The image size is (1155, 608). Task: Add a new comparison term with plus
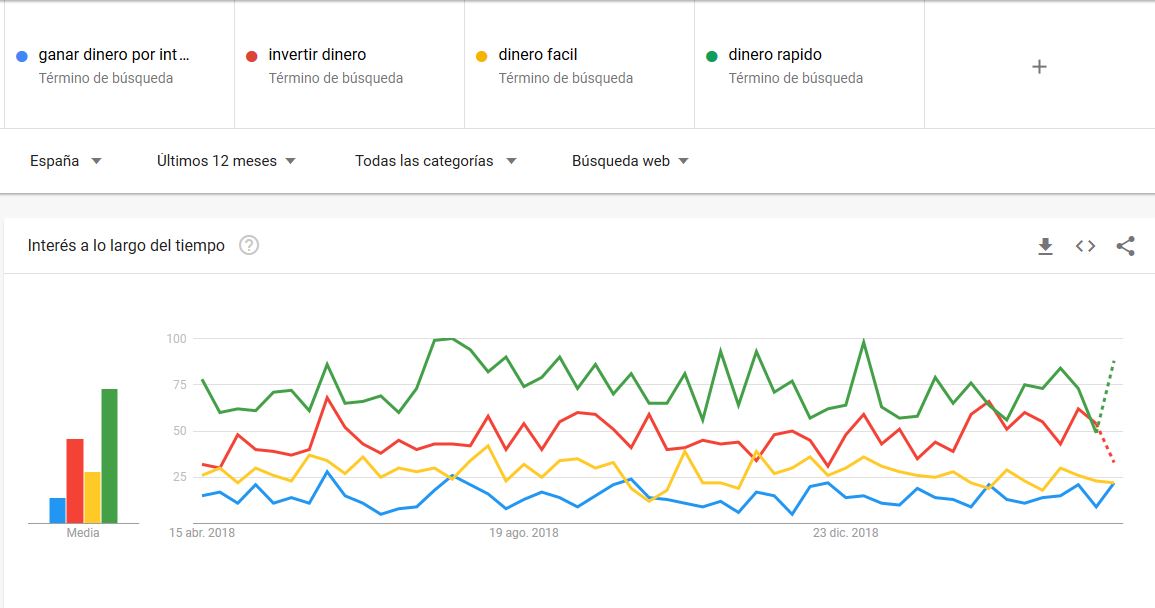pos(1039,66)
